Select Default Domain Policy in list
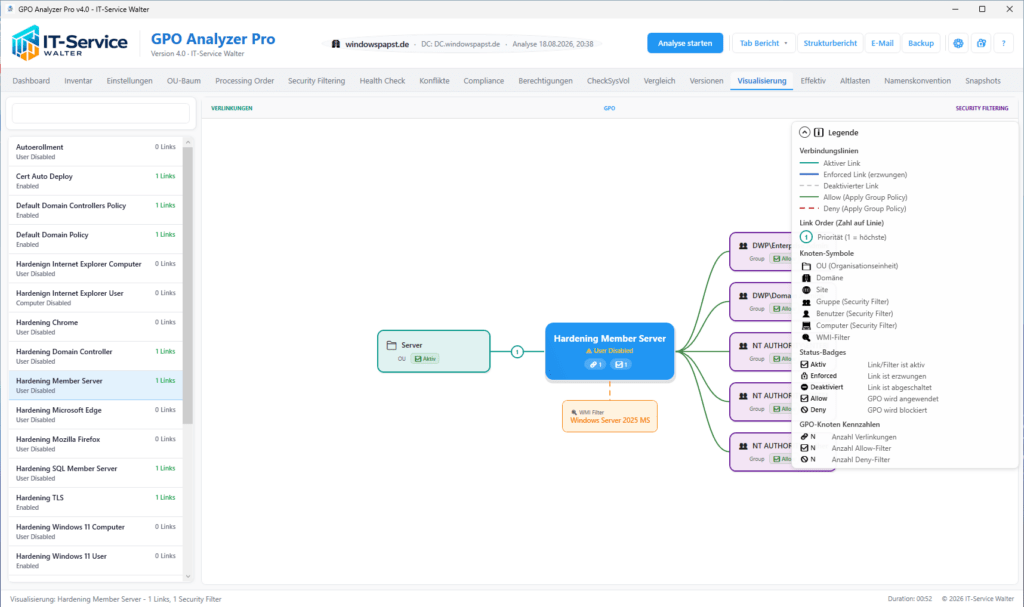 pyautogui.click(x=95, y=239)
